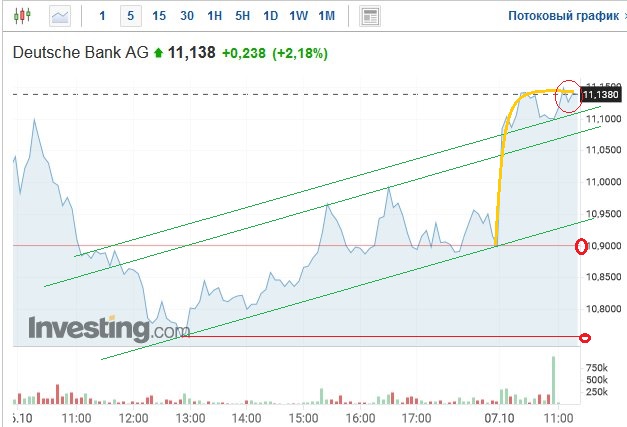Choose the 1W timeframe

[x=299, y=16]
